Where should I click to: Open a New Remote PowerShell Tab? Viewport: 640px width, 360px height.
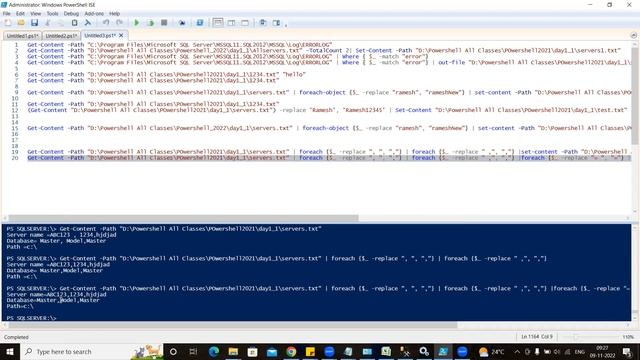point(182,23)
